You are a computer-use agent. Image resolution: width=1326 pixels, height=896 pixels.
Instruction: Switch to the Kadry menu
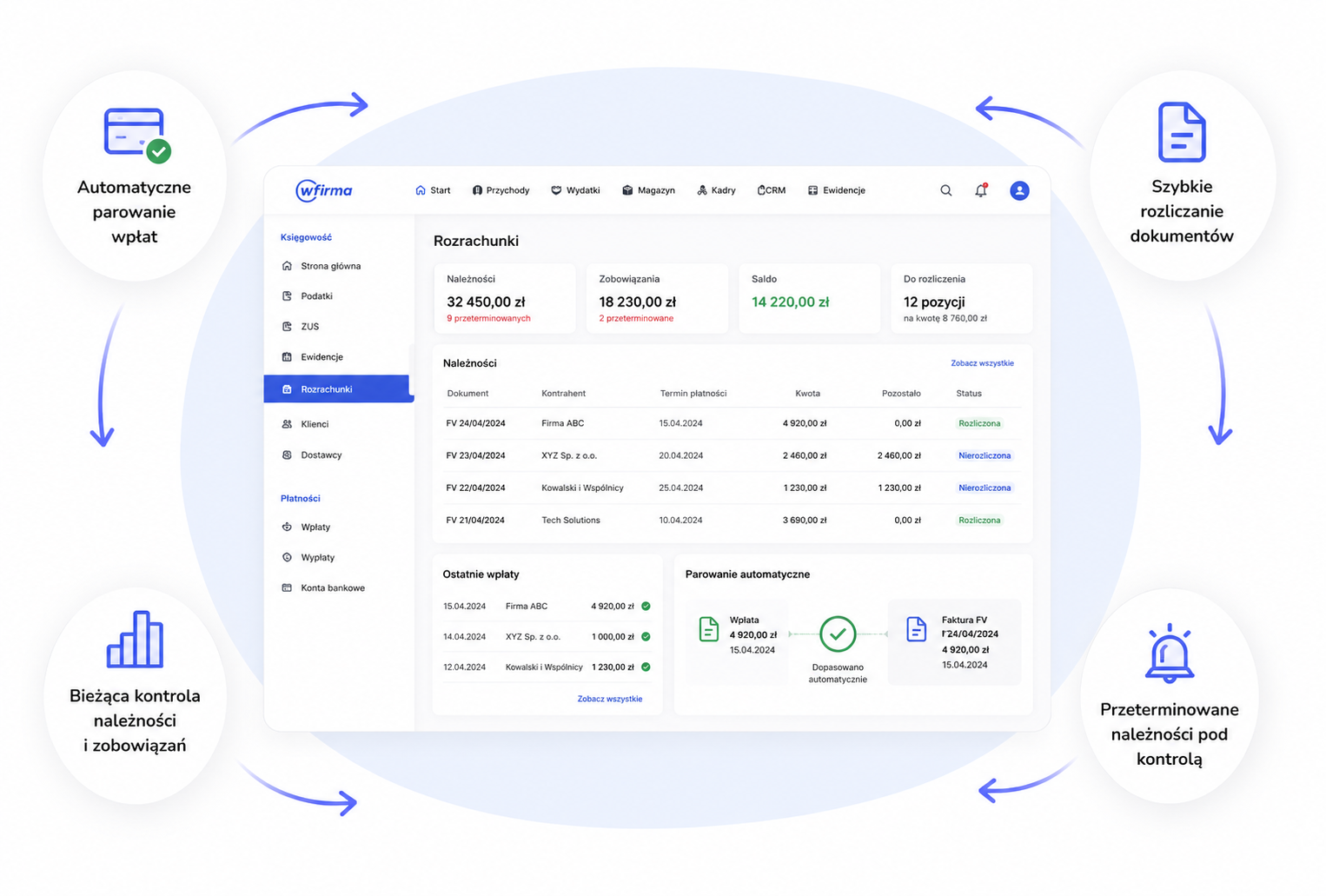716,190
